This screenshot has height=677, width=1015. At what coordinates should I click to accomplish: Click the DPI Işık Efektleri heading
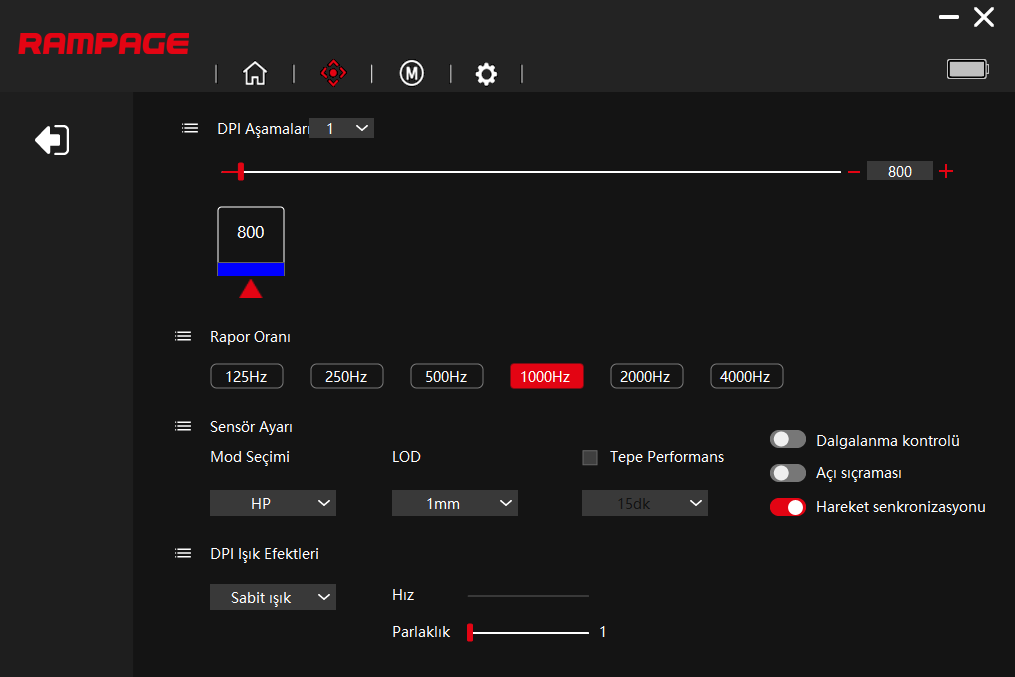pos(264,553)
